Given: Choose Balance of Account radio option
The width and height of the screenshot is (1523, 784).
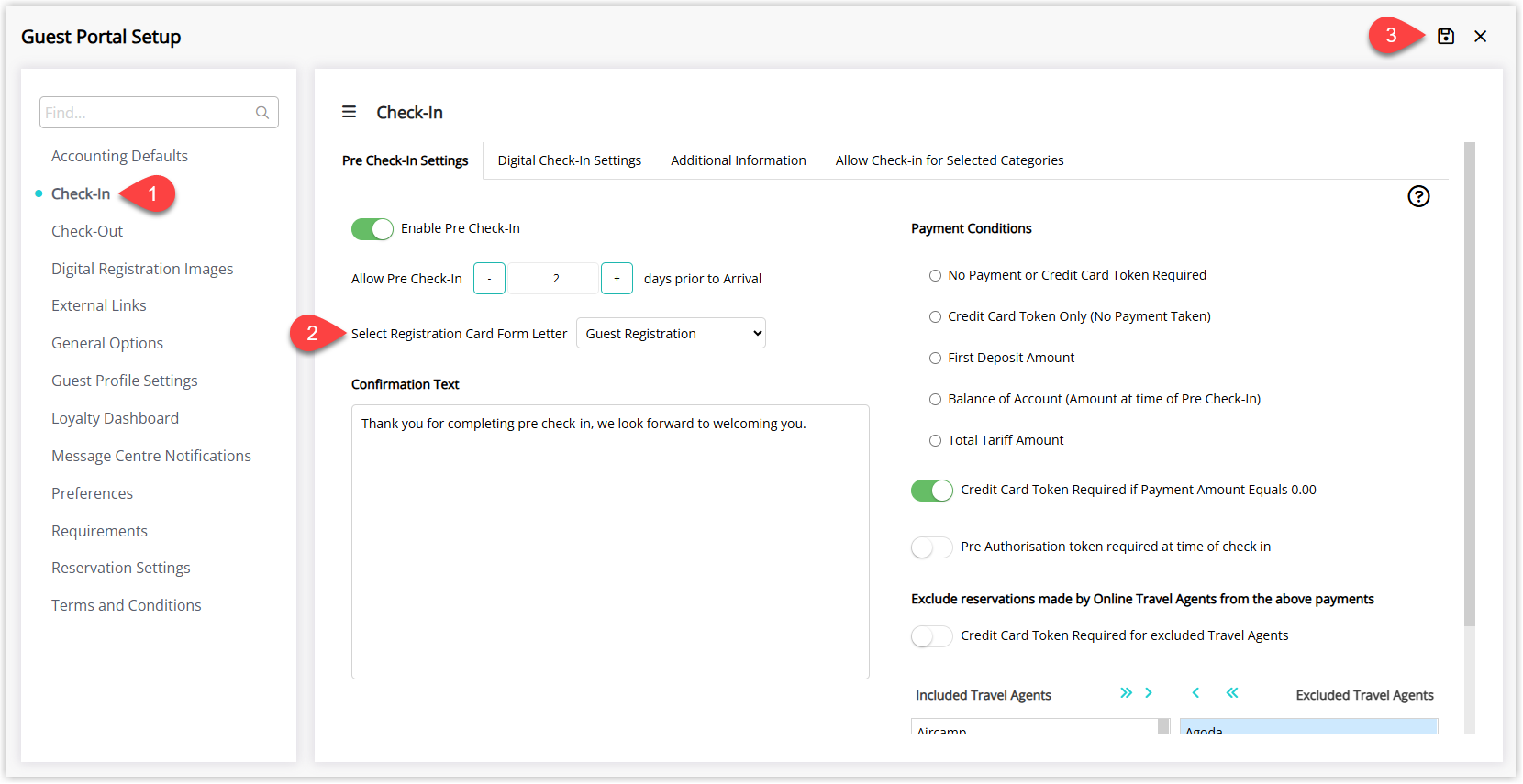Looking at the screenshot, I should (x=936, y=399).
